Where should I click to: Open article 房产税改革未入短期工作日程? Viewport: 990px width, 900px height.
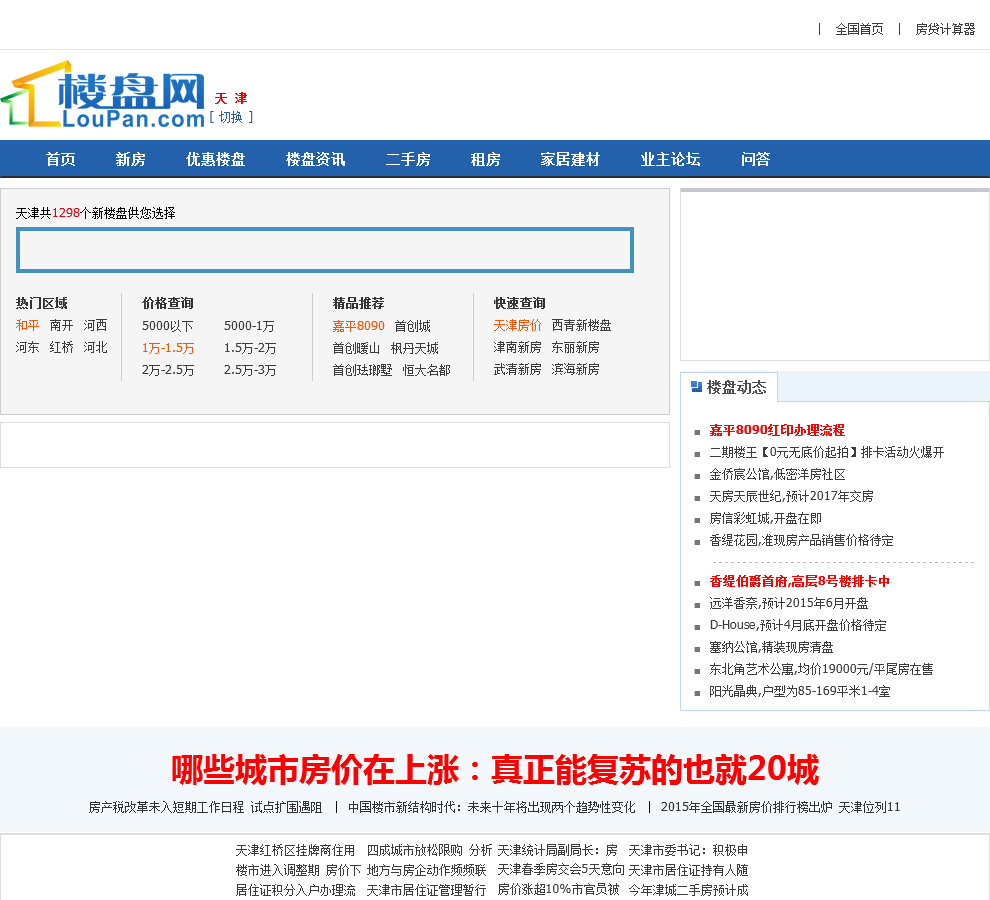pos(205,807)
